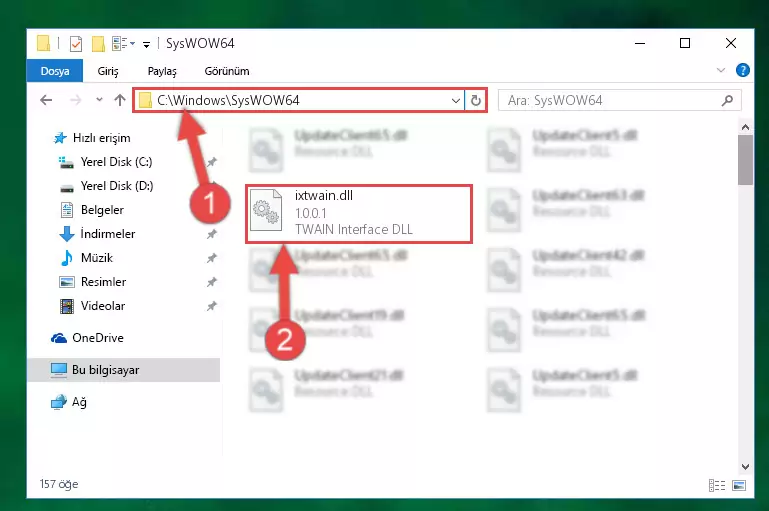Select OneDrive in navigation pane
The height and width of the screenshot is (511, 769).
click(x=87, y=338)
